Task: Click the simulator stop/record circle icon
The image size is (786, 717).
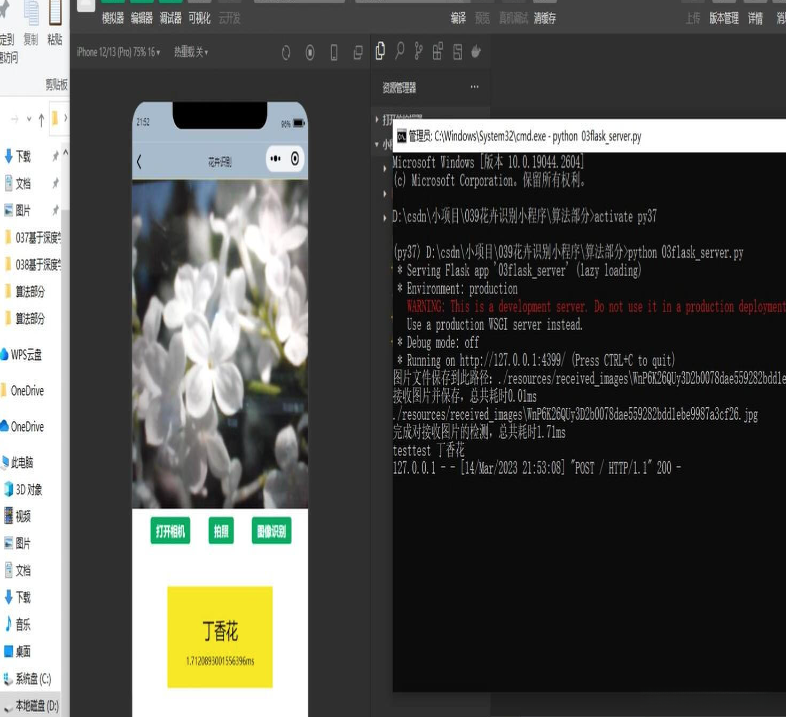Action: coord(310,52)
